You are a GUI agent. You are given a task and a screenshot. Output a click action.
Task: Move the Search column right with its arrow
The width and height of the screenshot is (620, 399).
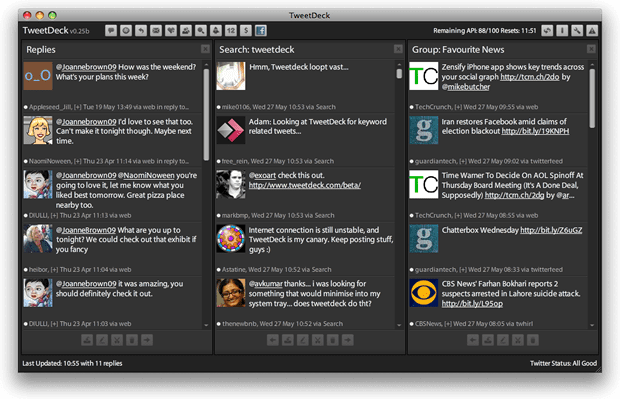click(x=348, y=340)
